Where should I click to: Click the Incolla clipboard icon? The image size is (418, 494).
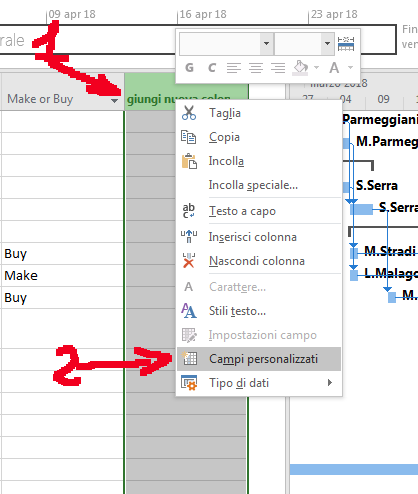click(189, 161)
